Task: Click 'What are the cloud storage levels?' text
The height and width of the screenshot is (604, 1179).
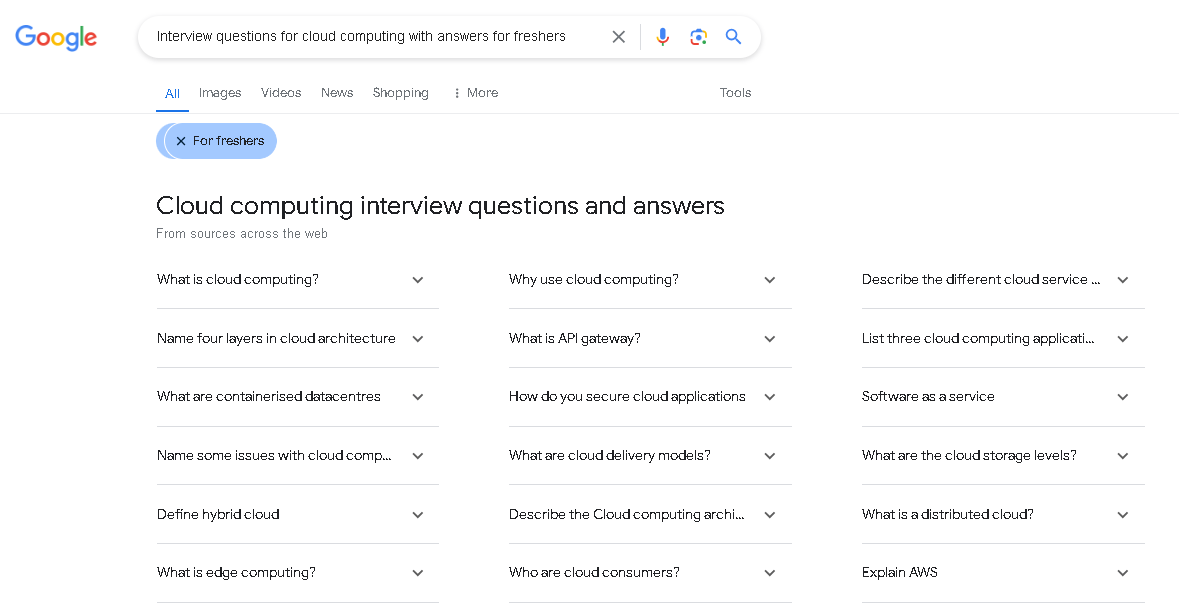Action: click(x=969, y=455)
